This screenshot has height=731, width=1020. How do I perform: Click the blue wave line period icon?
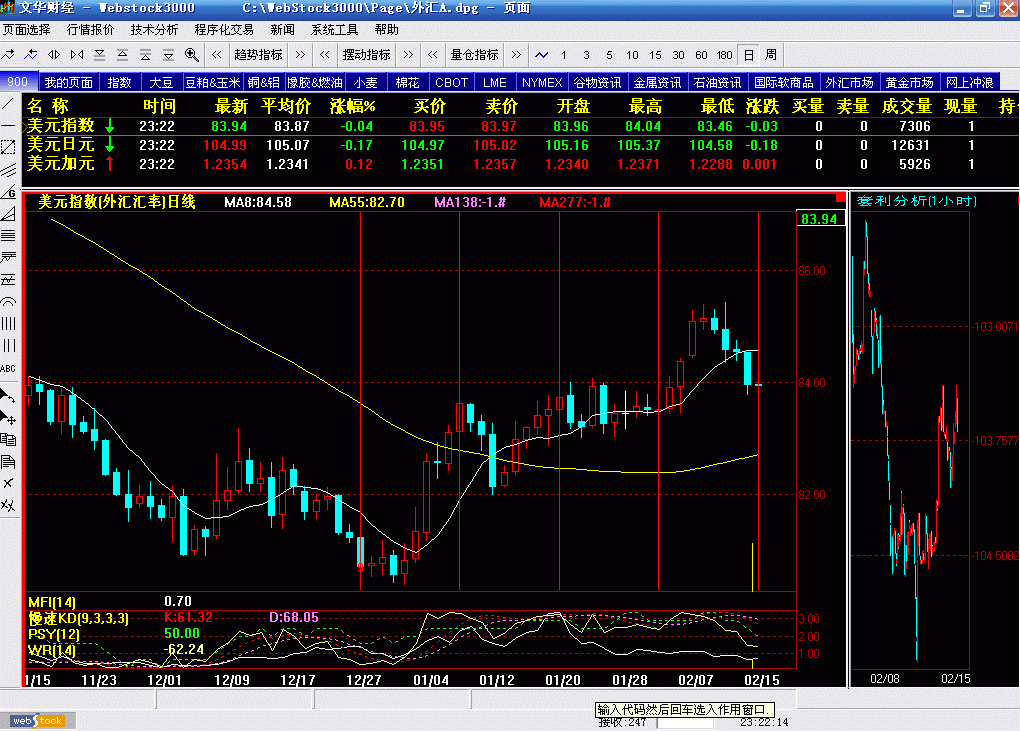click(541, 55)
